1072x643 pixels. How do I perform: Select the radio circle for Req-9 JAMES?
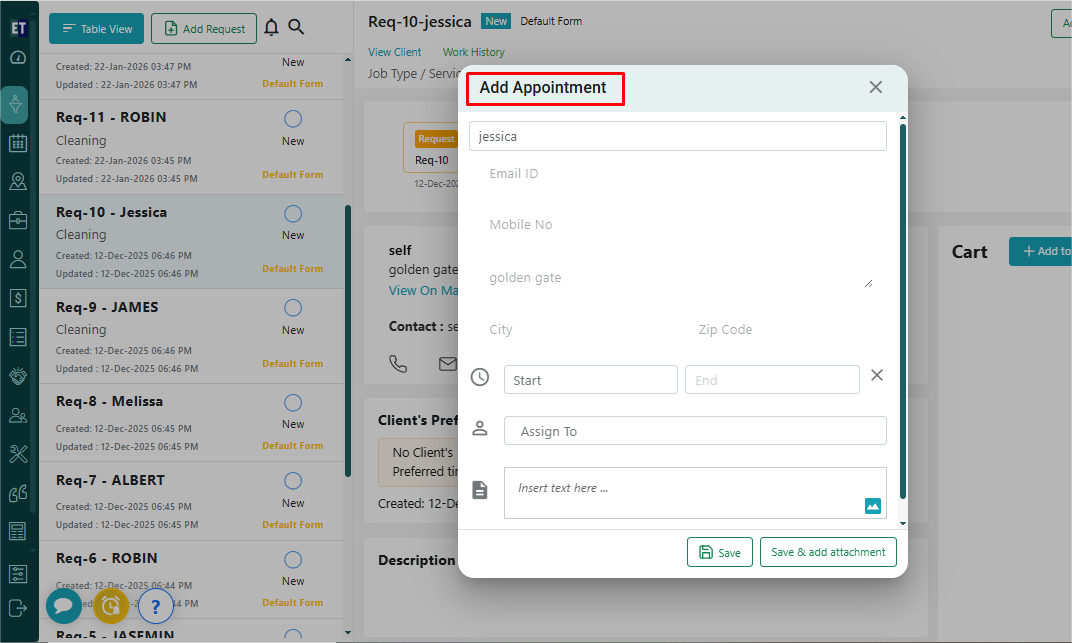(x=293, y=308)
